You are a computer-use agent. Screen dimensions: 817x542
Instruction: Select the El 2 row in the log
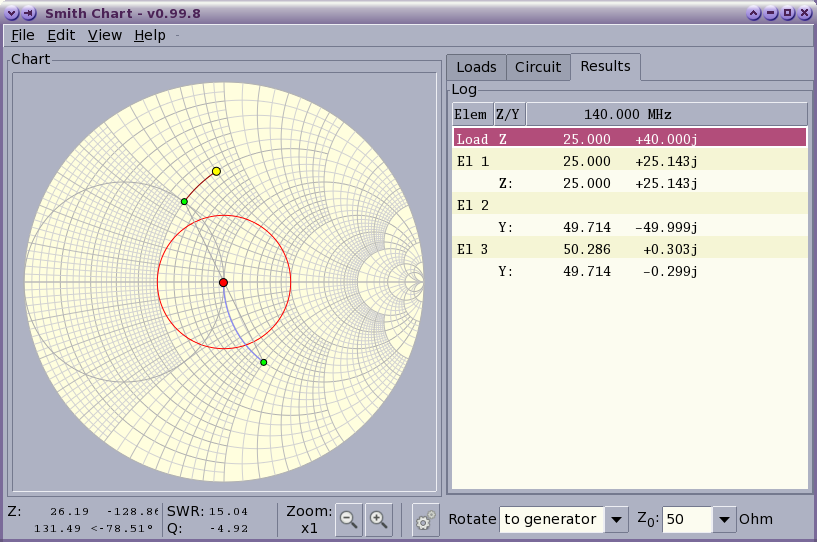coord(629,205)
